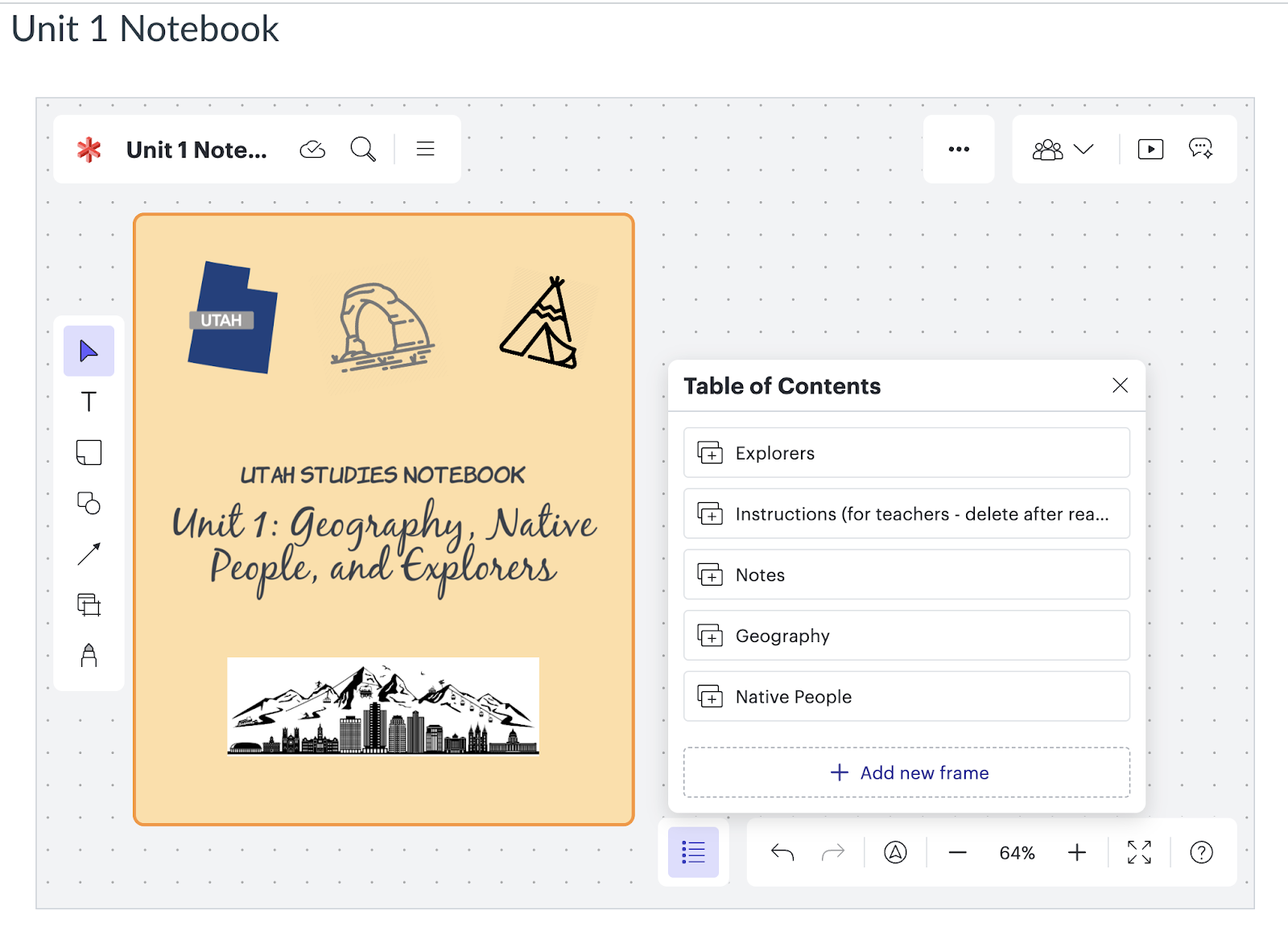Toggle the table of contents list button
This screenshot has height=943, width=1288.
tap(693, 852)
